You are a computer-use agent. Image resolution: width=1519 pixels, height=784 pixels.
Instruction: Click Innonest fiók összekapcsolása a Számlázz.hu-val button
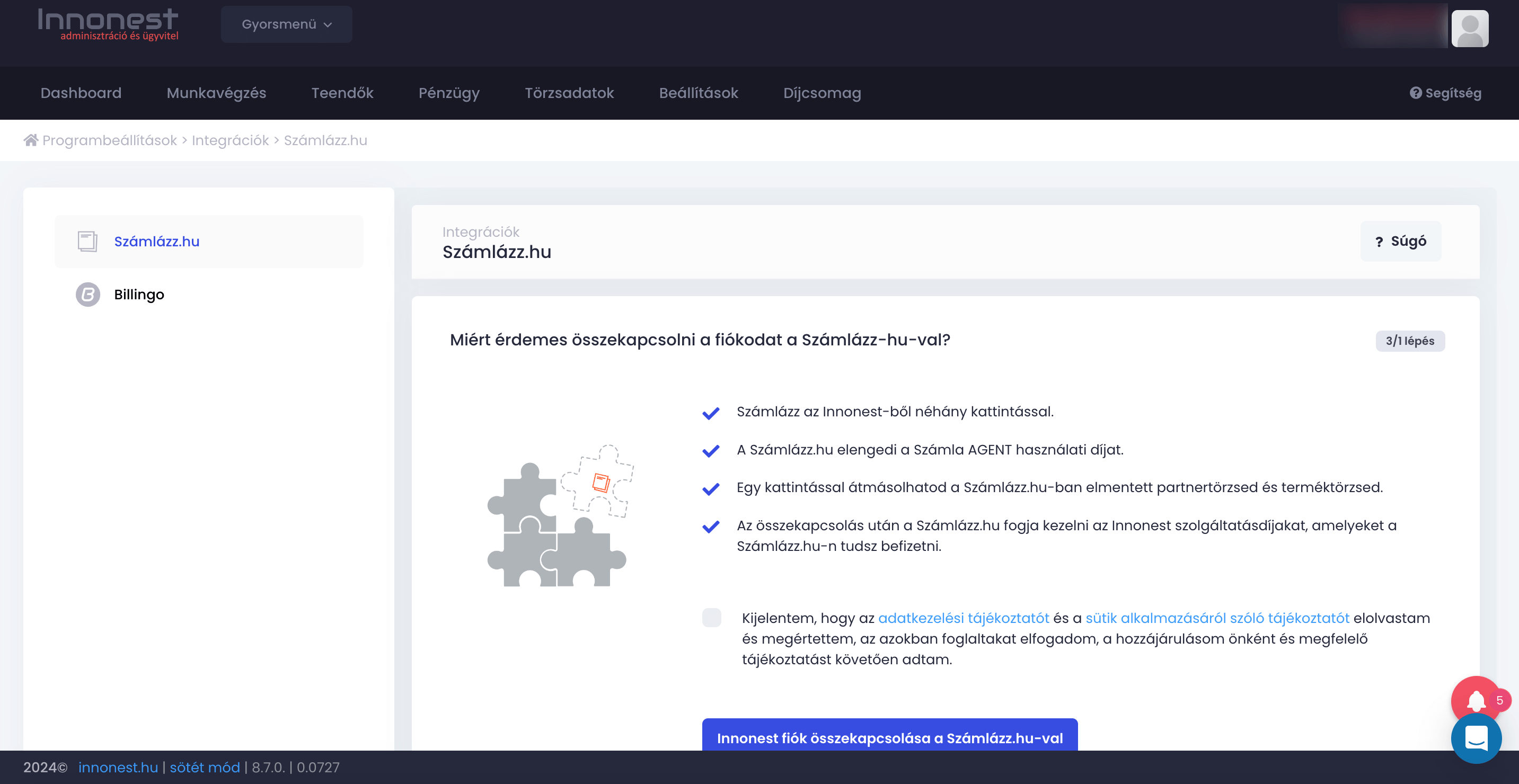point(890,735)
